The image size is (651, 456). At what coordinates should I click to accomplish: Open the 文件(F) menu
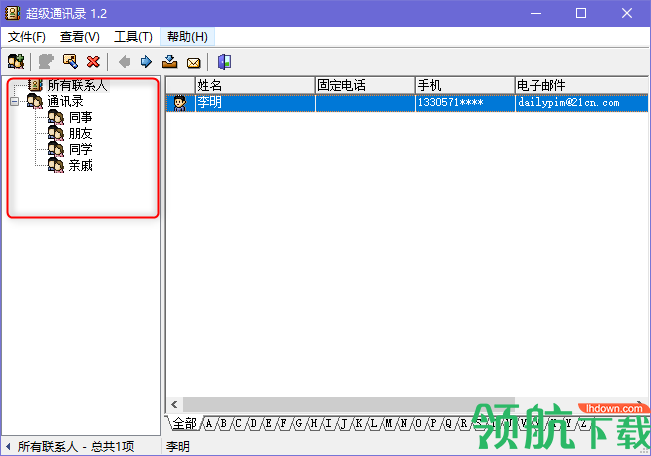pyautogui.click(x=27, y=37)
